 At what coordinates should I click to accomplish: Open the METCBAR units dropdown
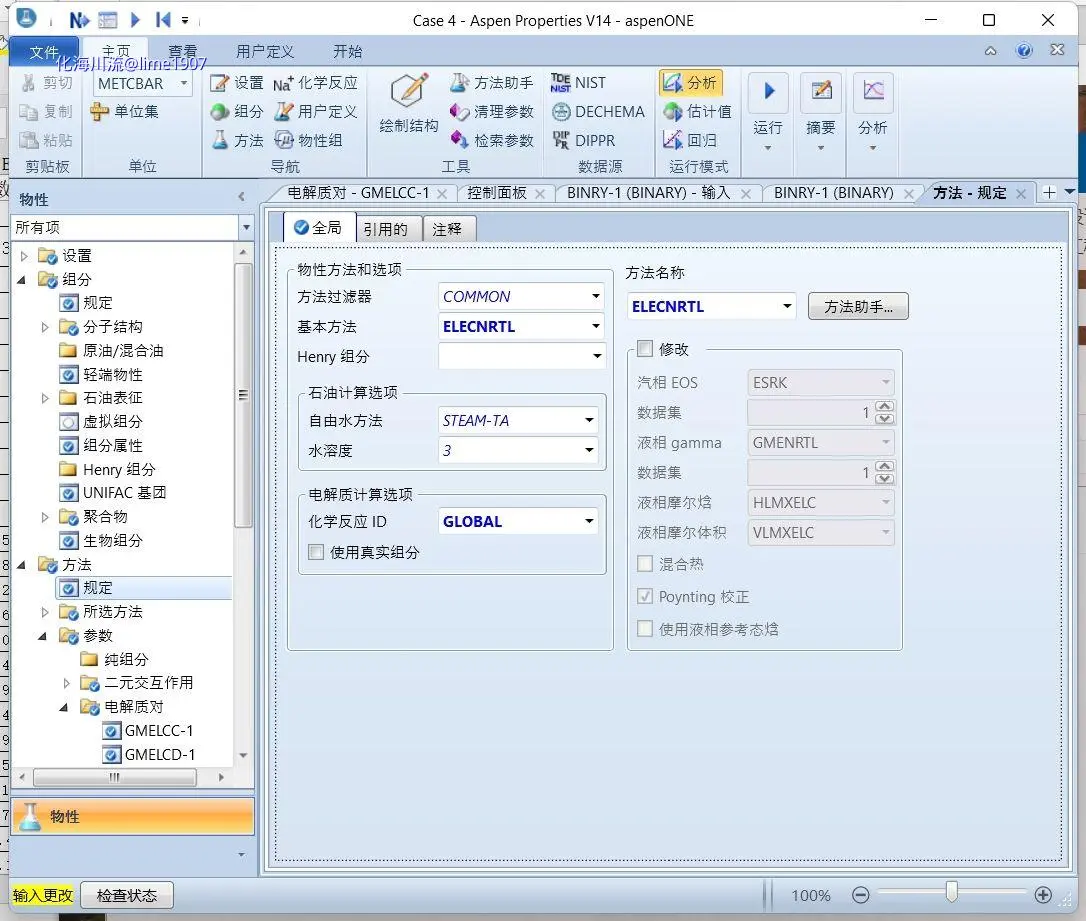(184, 83)
